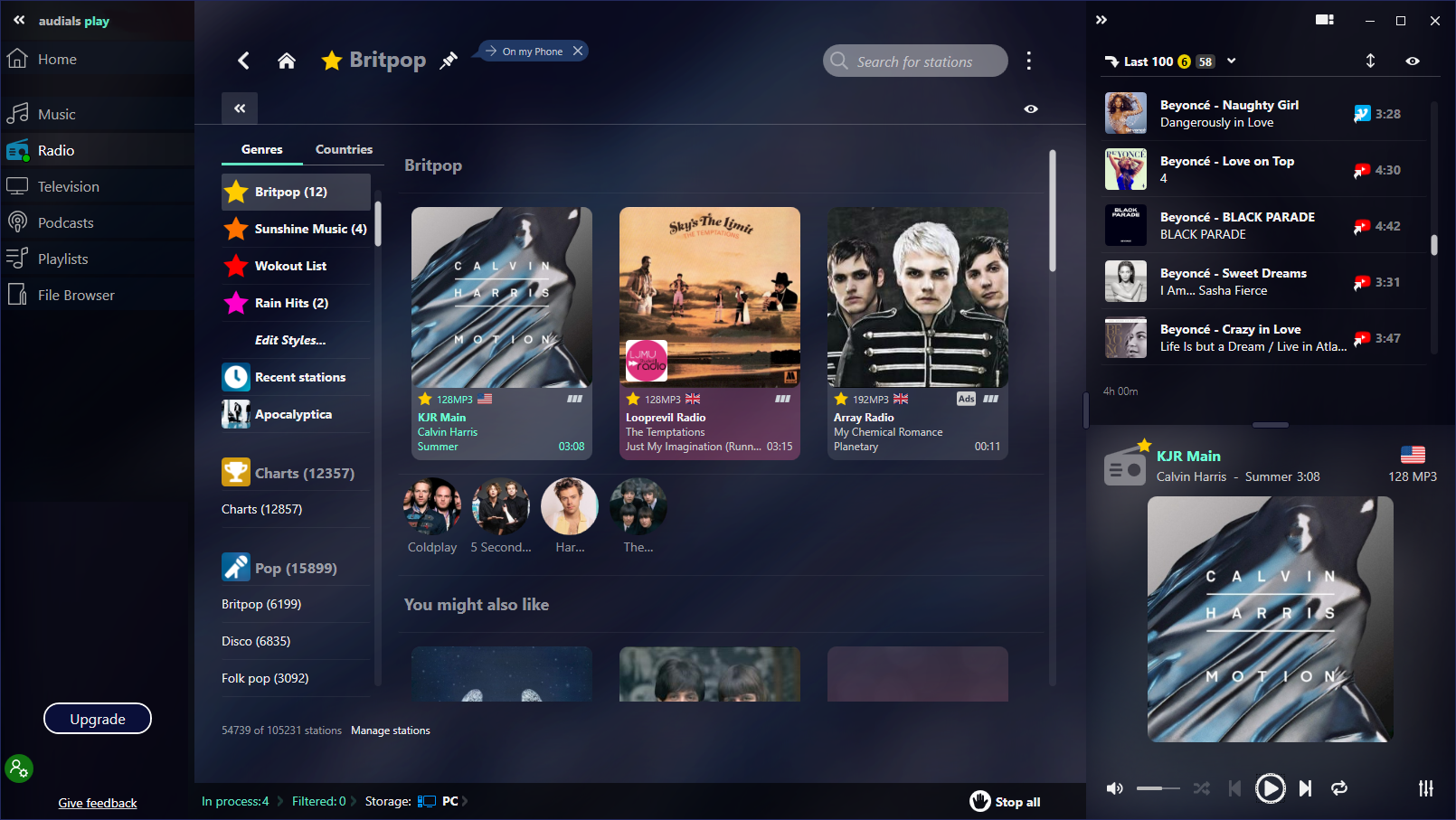Collapse the genres panel with double chevron
The height and width of the screenshot is (820, 1456).
240,108
